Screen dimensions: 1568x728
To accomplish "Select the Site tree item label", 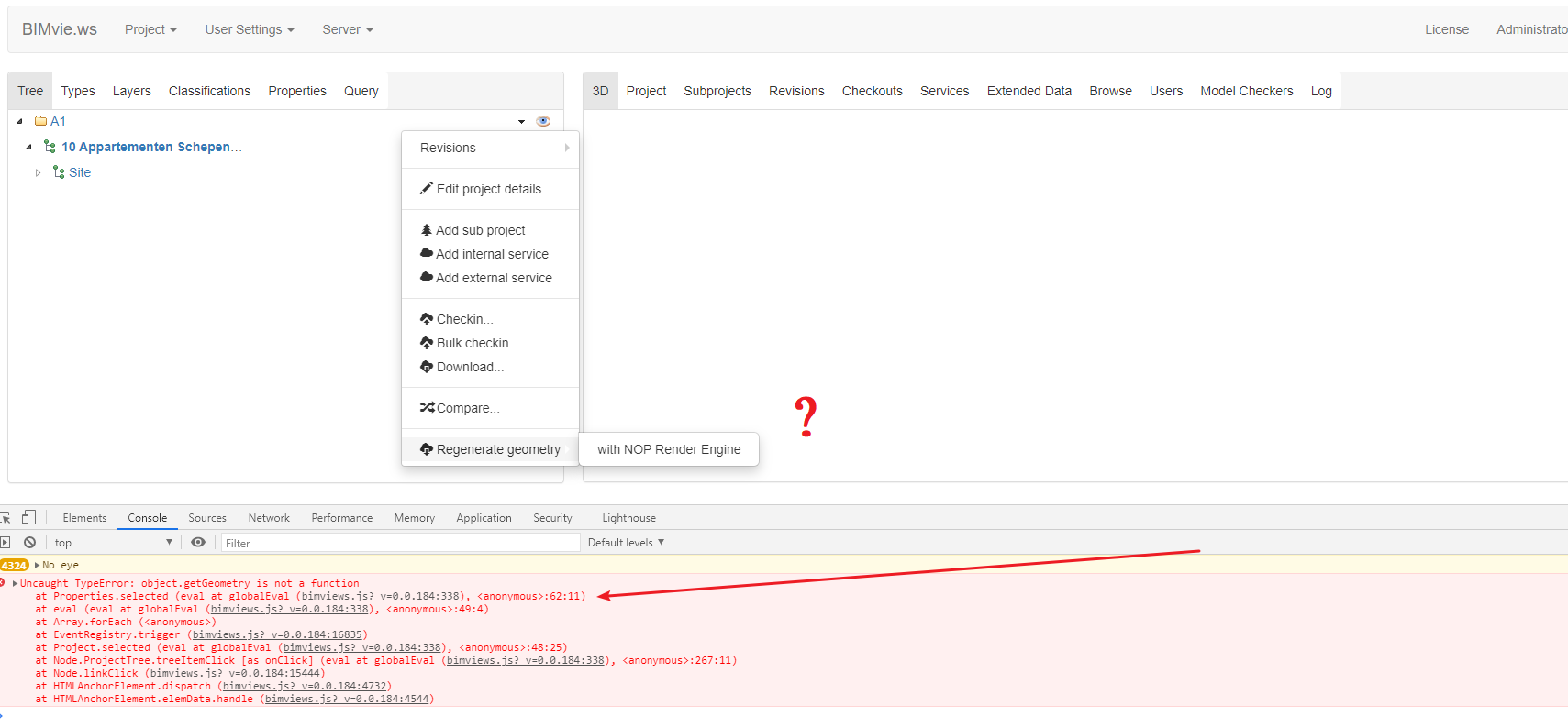I will pos(80,172).
